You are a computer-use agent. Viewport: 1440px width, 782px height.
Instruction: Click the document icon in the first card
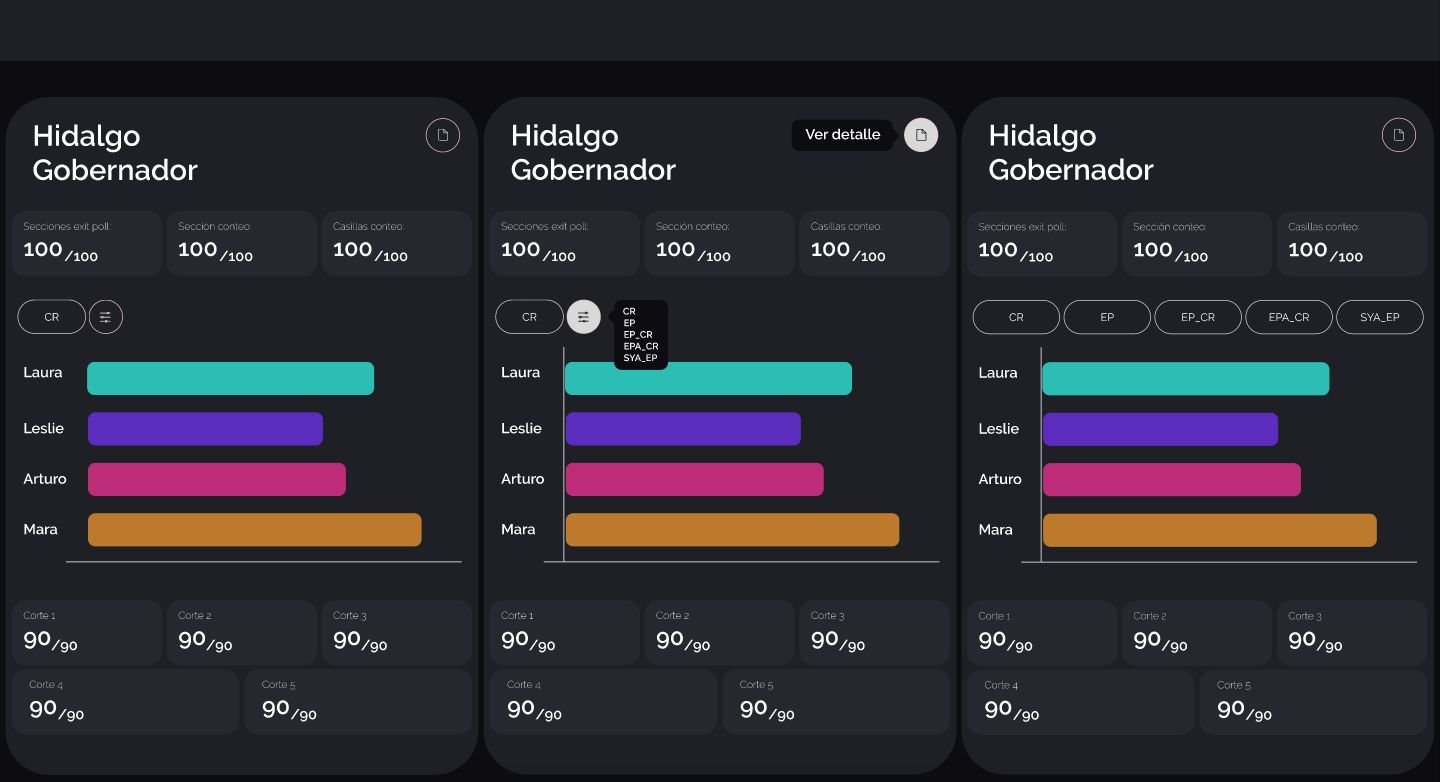click(x=443, y=135)
